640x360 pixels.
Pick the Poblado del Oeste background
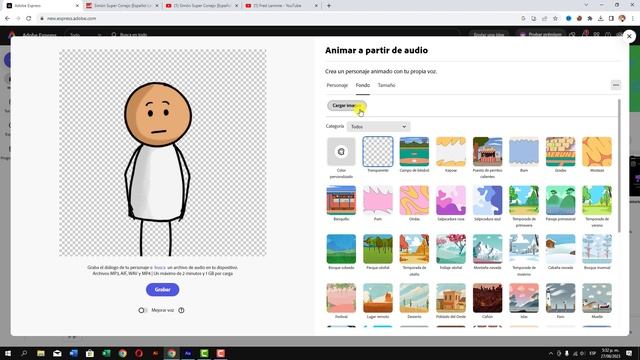[x=451, y=298]
